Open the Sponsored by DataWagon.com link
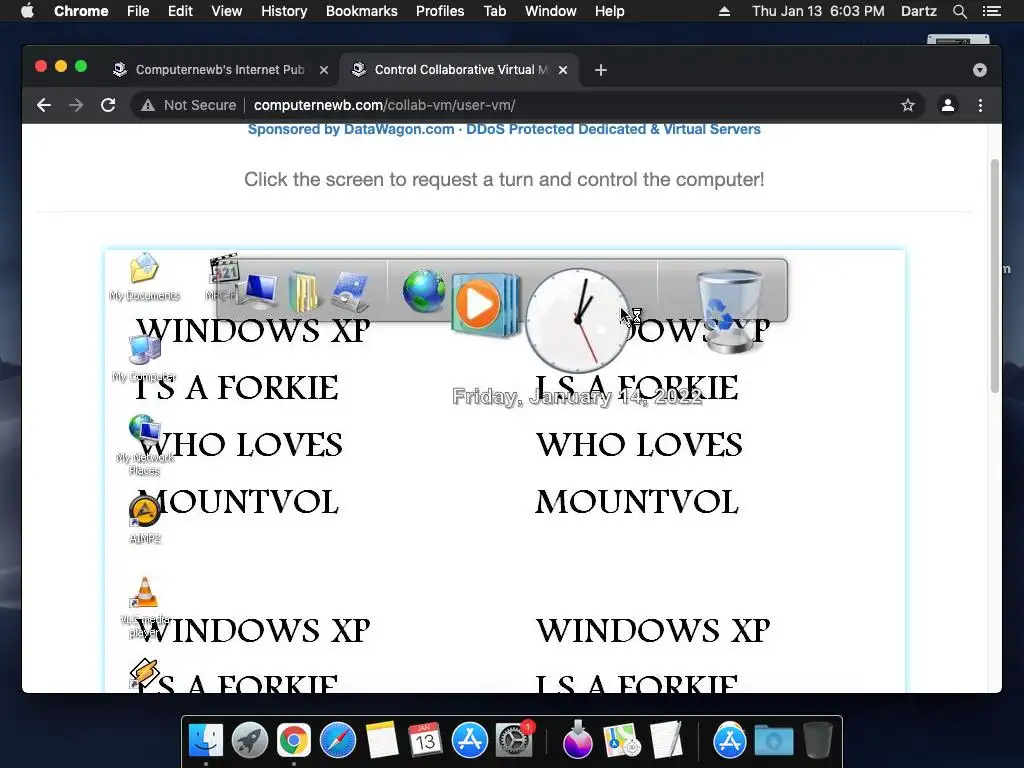This screenshot has width=1024, height=768. 504,129
